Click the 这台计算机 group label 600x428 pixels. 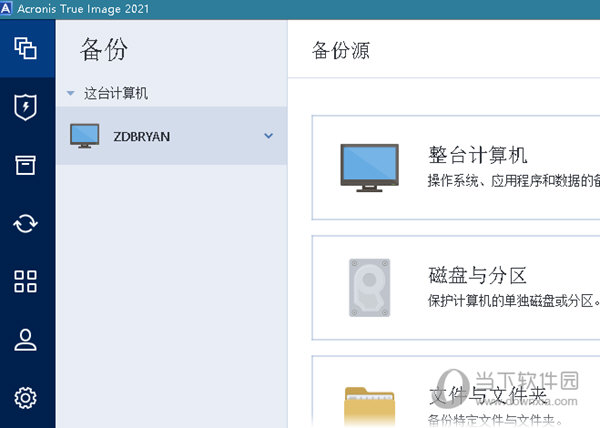[x=116, y=93]
